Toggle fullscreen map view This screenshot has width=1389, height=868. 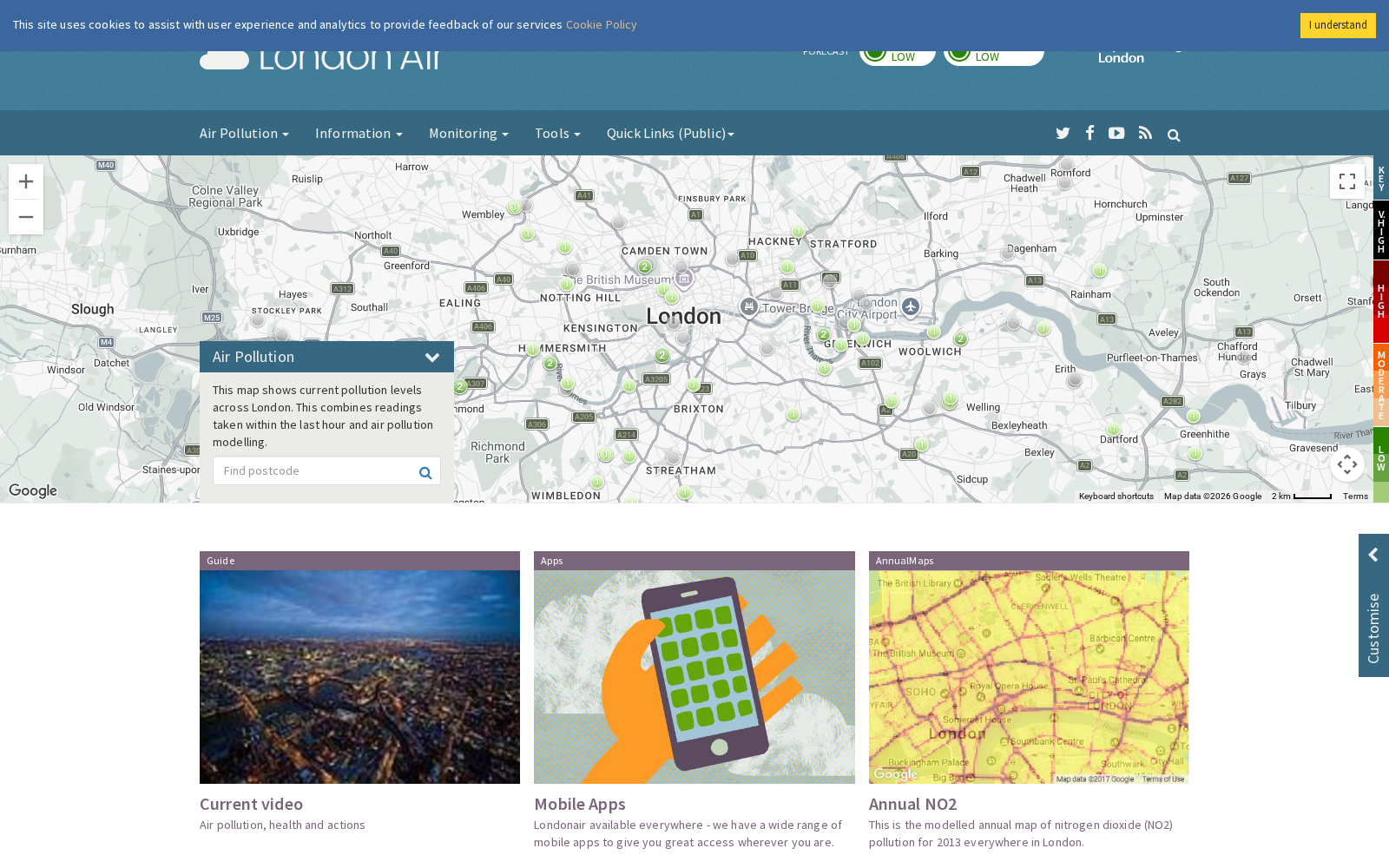pos(1347,181)
